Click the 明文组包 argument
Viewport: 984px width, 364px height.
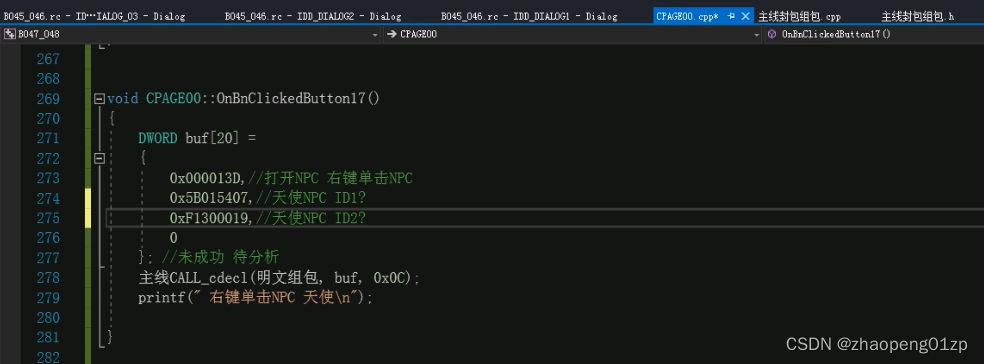coord(287,277)
